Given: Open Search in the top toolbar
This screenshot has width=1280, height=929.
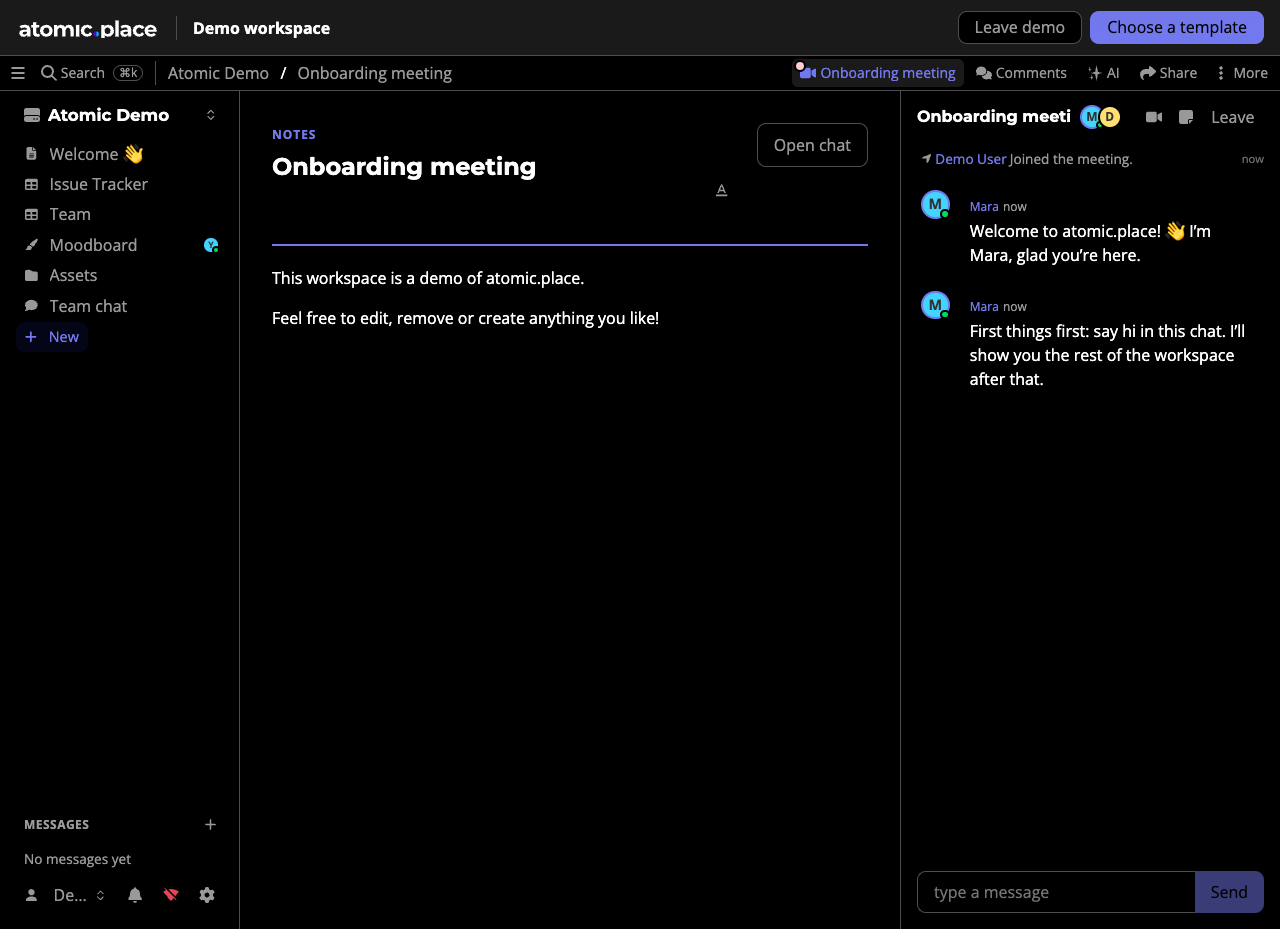Looking at the screenshot, I should click(x=91, y=73).
